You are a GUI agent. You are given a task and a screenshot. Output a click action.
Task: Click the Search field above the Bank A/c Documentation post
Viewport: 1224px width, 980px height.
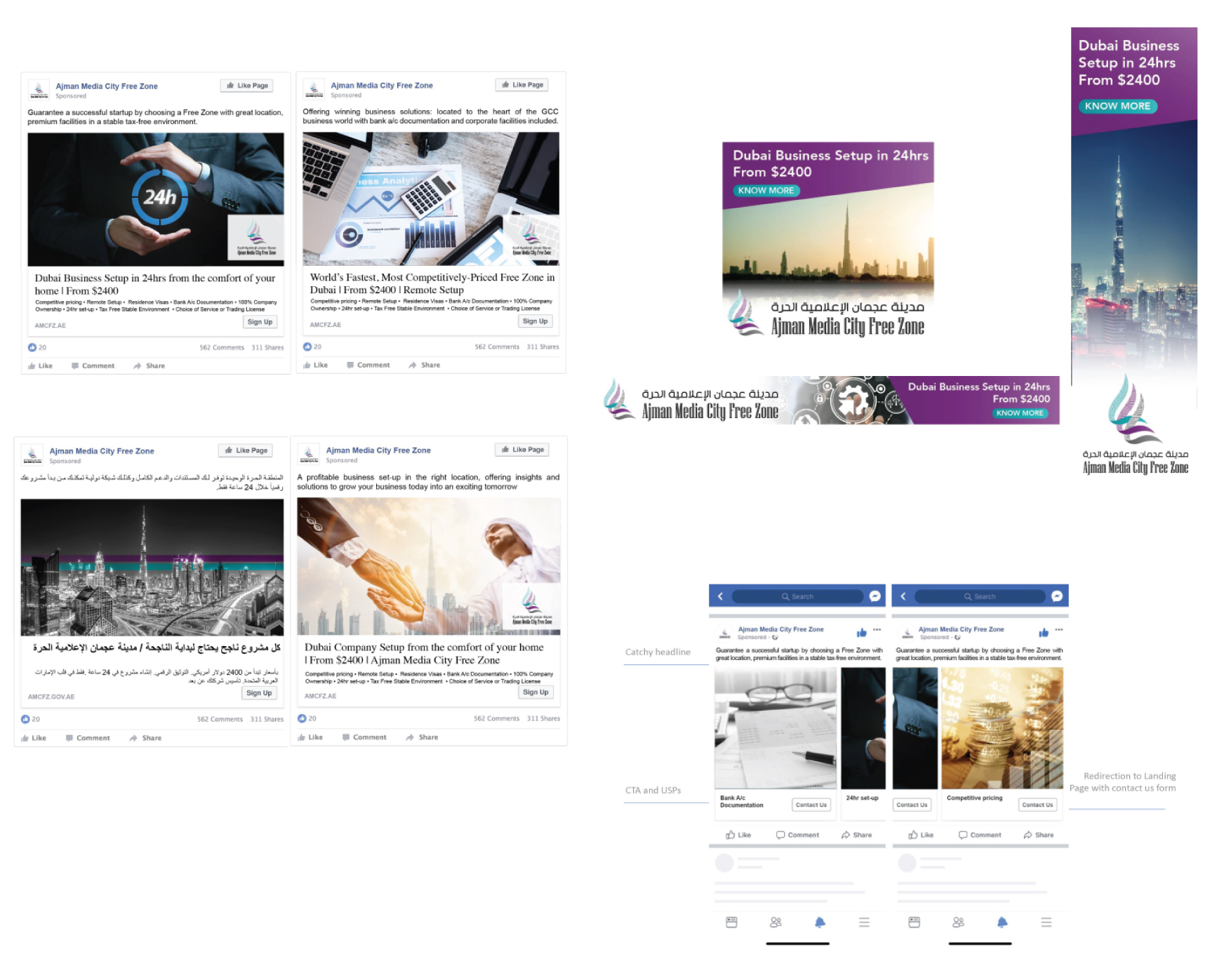point(797,596)
